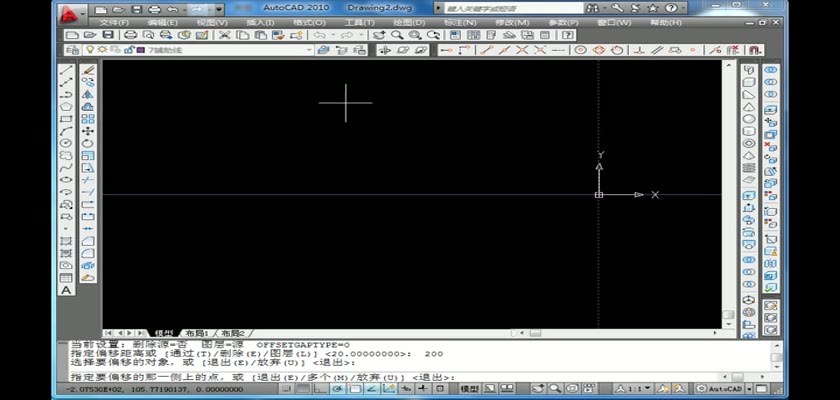Toggle Object Snap Tracking in status bar
This screenshot has height=400, width=840.
tap(372, 389)
